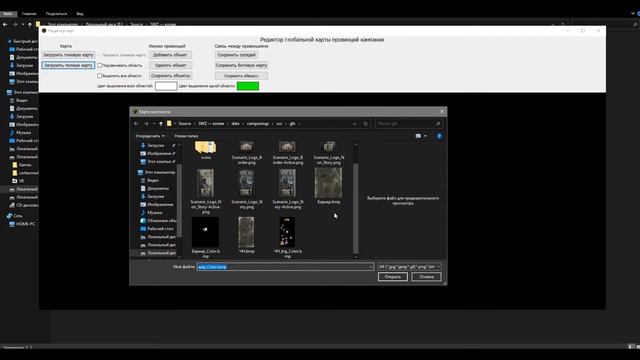The image size is (640, 360).
Task: Click the search magnifier in file dialog
Action: pos(438,124)
